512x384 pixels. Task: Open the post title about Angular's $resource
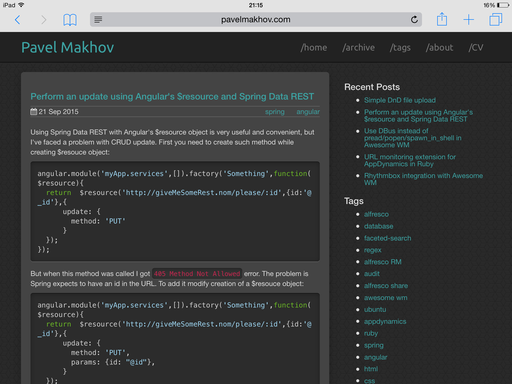(172, 97)
